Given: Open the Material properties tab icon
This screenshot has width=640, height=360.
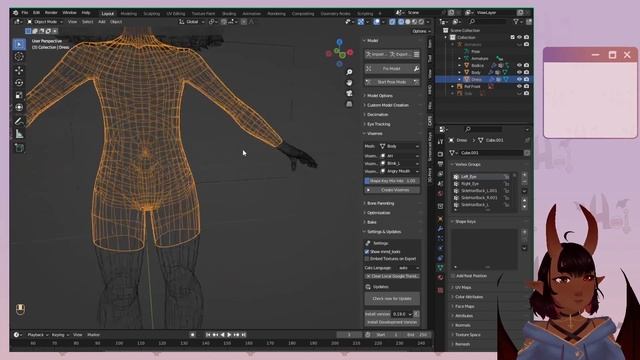Looking at the screenshot, I should [x=440, y=278].
